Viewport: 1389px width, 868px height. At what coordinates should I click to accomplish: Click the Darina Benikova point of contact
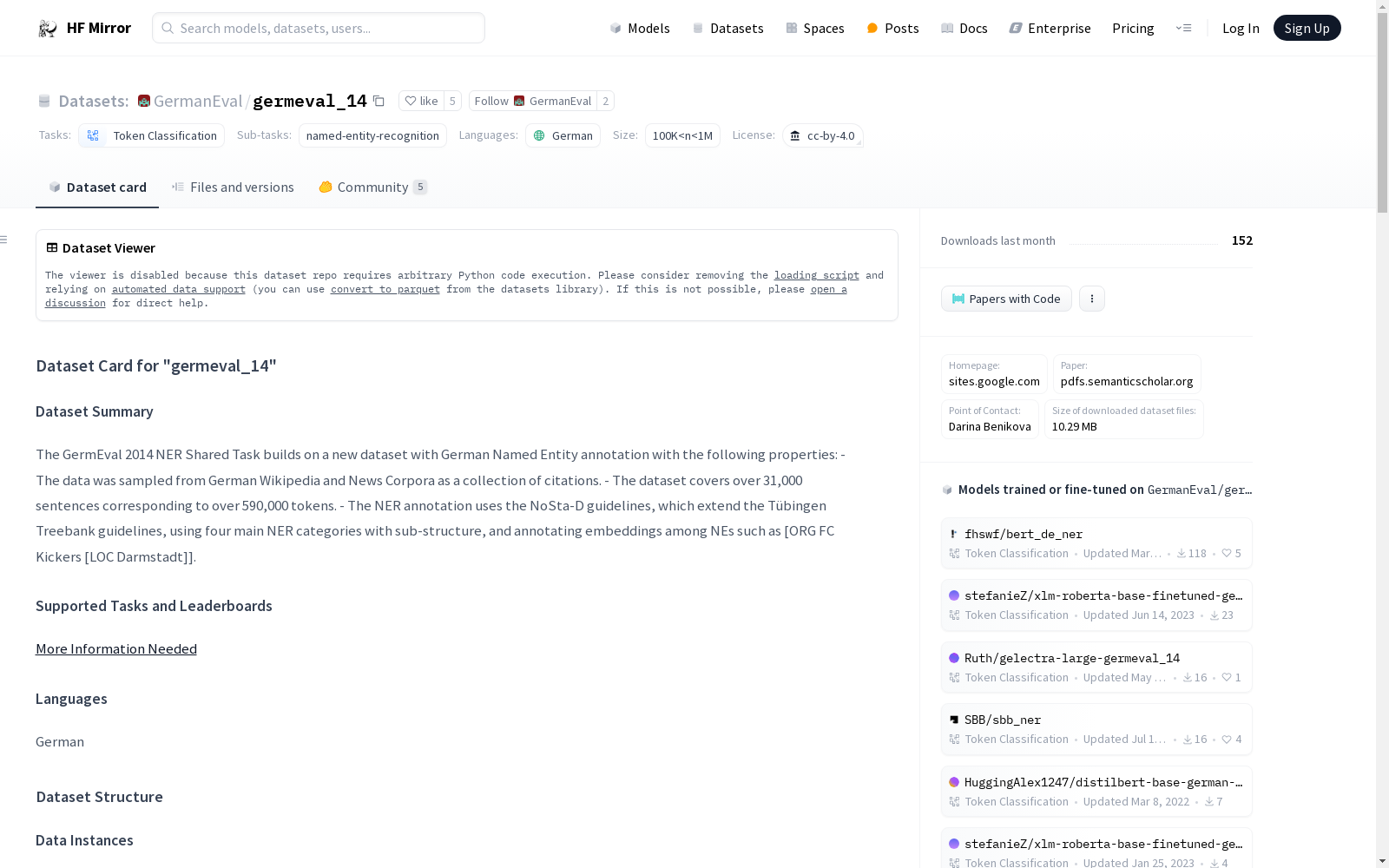point(990,426)
